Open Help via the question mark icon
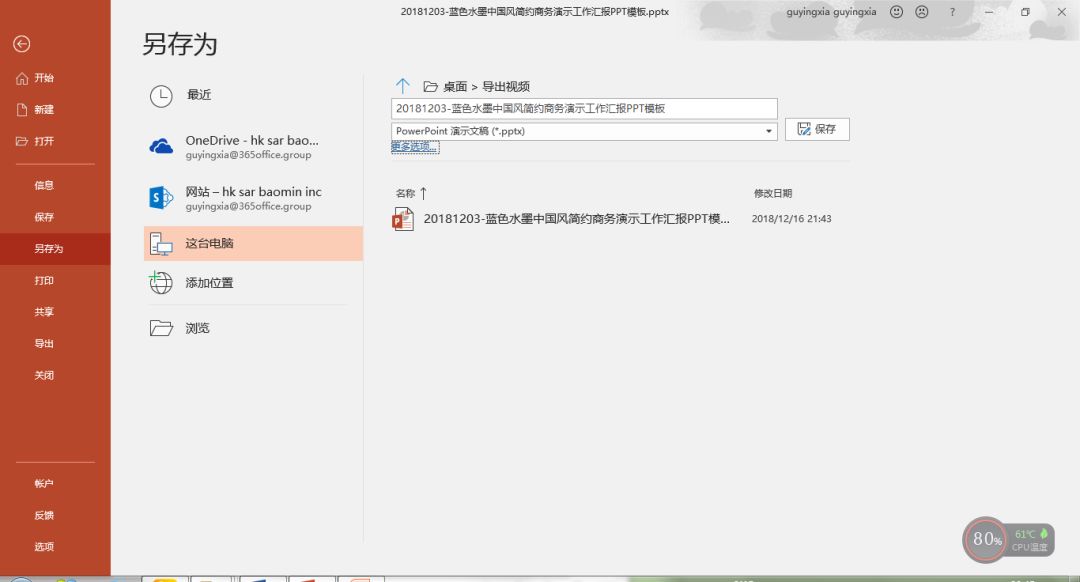This screenshot has height=582, width=1080. tap(952, 12)
